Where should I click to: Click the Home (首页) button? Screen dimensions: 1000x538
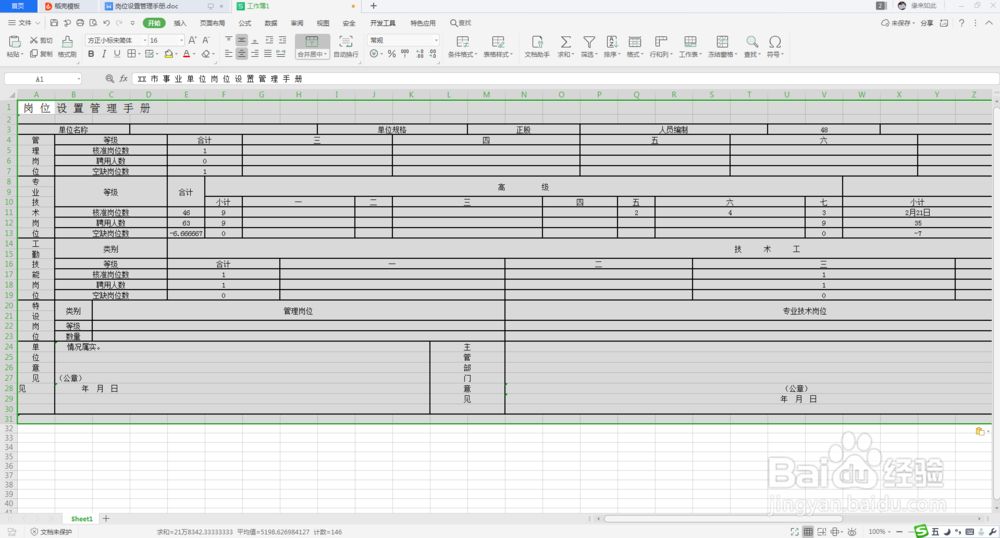click(x=18, y=6)
